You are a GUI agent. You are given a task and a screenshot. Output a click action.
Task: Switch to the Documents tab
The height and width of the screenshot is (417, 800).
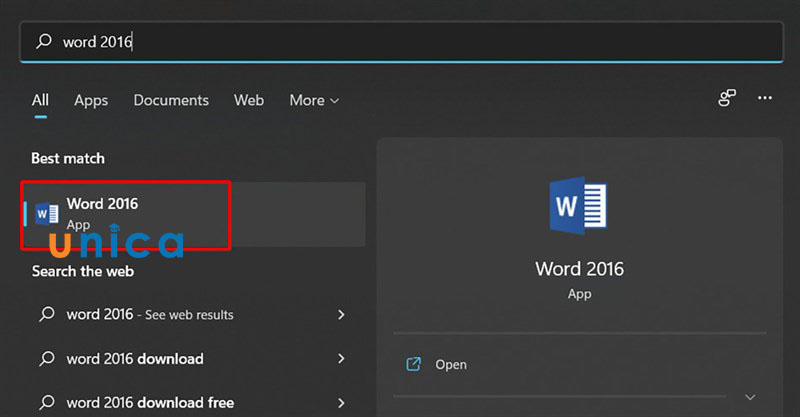coord(171,100)
